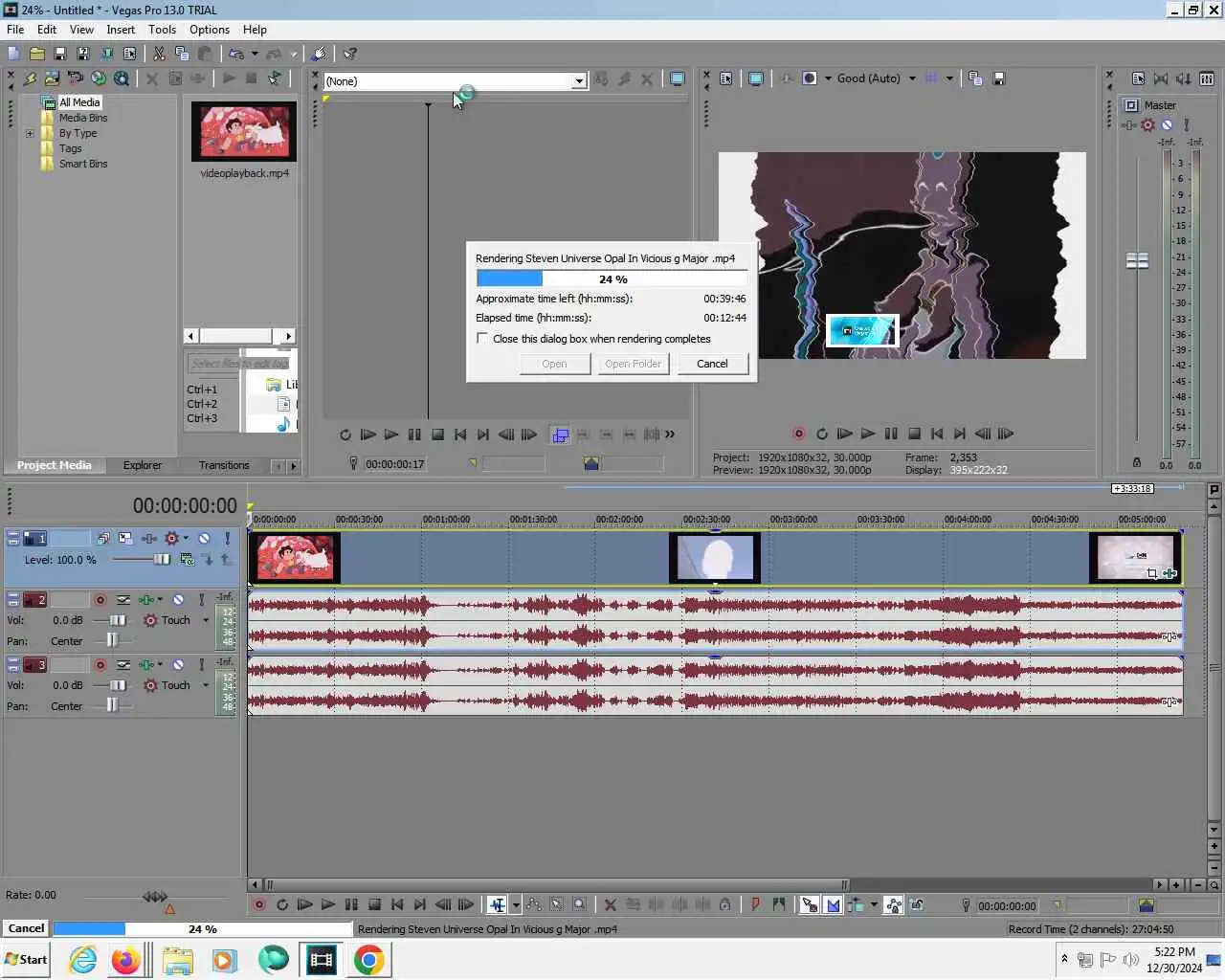The height and width of the screenshot is (980, 1225).
Task: Open the Touch automation mode dropdown on track 2
Action: pos(206,620)
